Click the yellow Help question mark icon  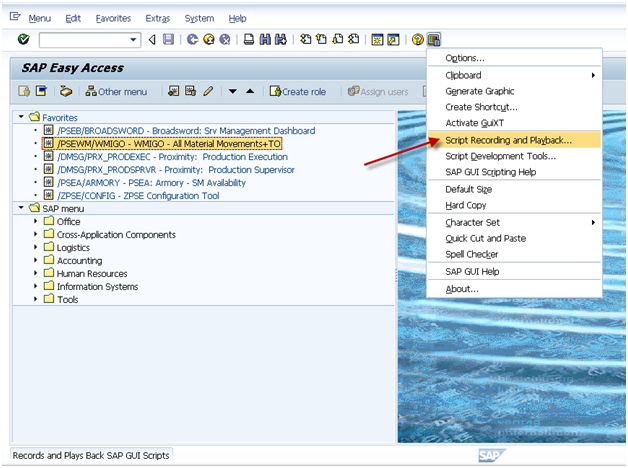point(417,40)
